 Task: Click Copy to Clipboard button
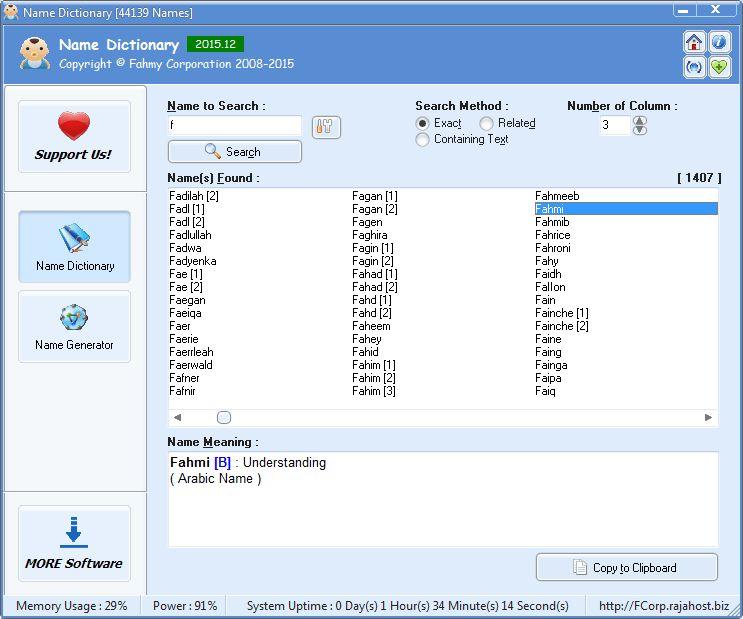click(x=626, y=567)
